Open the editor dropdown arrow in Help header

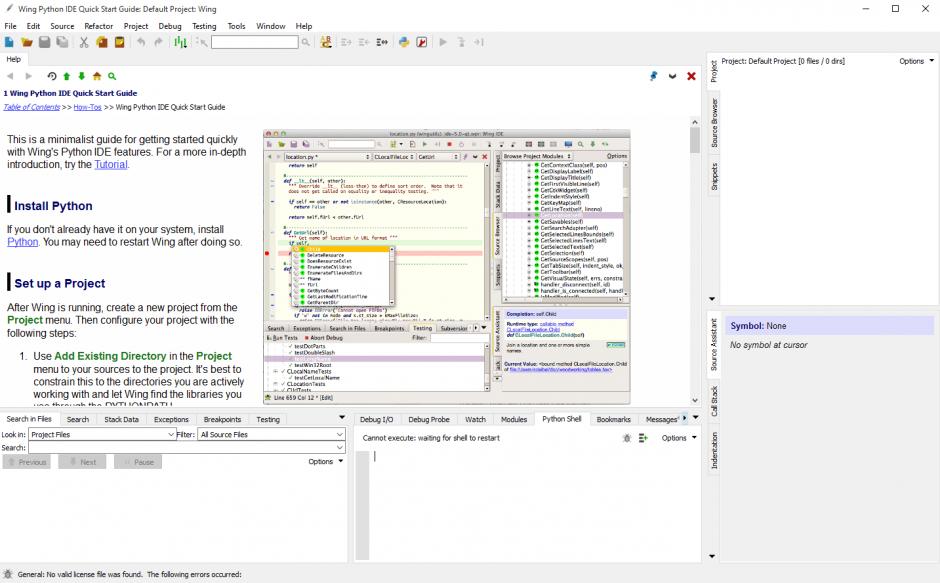(x=673, y=76)
